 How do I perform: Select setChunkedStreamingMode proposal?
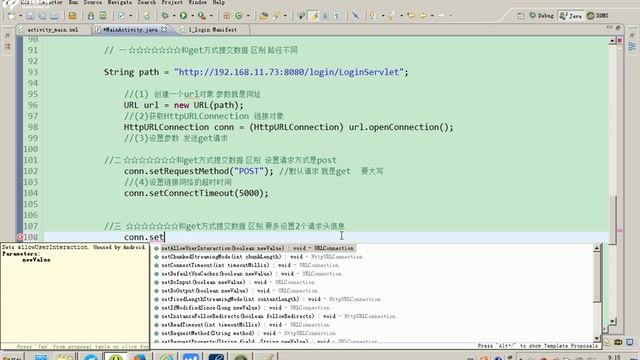click(x=259, y=257)
